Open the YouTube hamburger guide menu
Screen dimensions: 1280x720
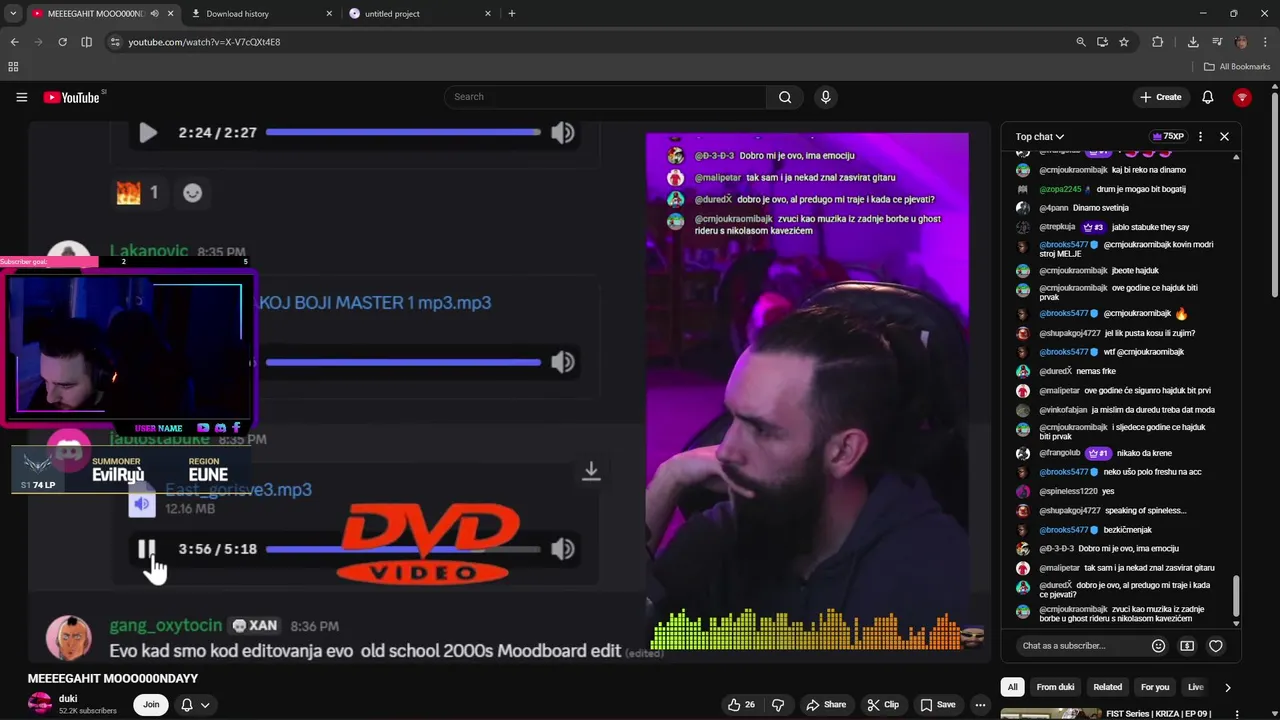[x=21, y=97]
